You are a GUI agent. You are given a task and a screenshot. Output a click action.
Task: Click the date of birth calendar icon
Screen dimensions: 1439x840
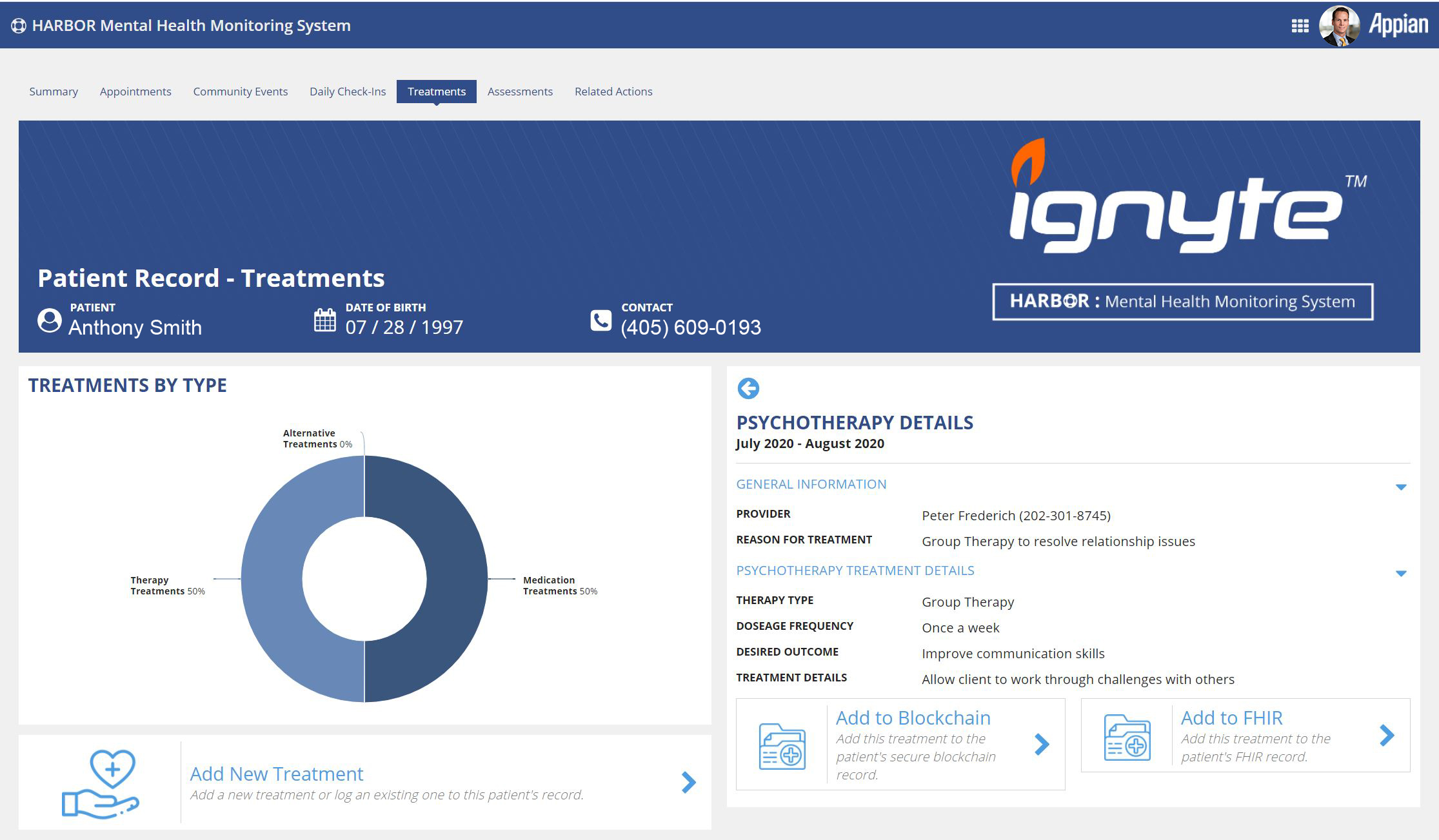click(x=324, y=320)
